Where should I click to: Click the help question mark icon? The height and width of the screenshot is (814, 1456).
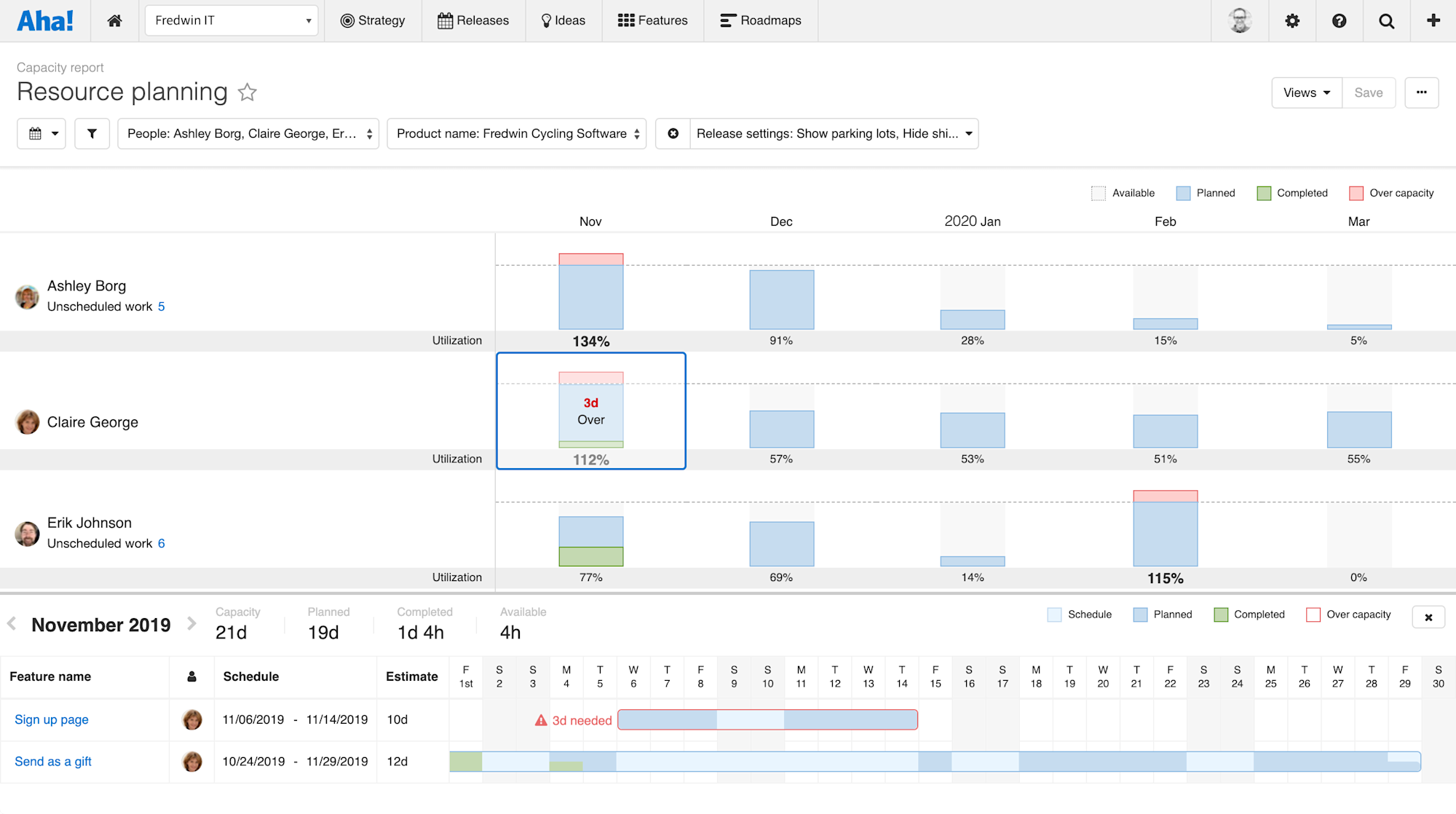point(1339,20)
